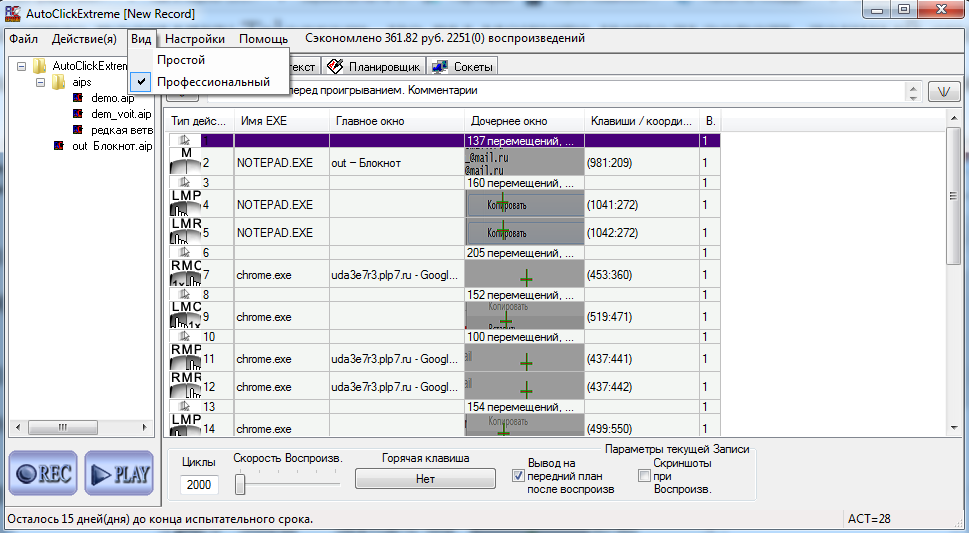Viewport: 969px width, 533px height.
Task: Sort by Главное окно column header
Action: coord(397,121)
